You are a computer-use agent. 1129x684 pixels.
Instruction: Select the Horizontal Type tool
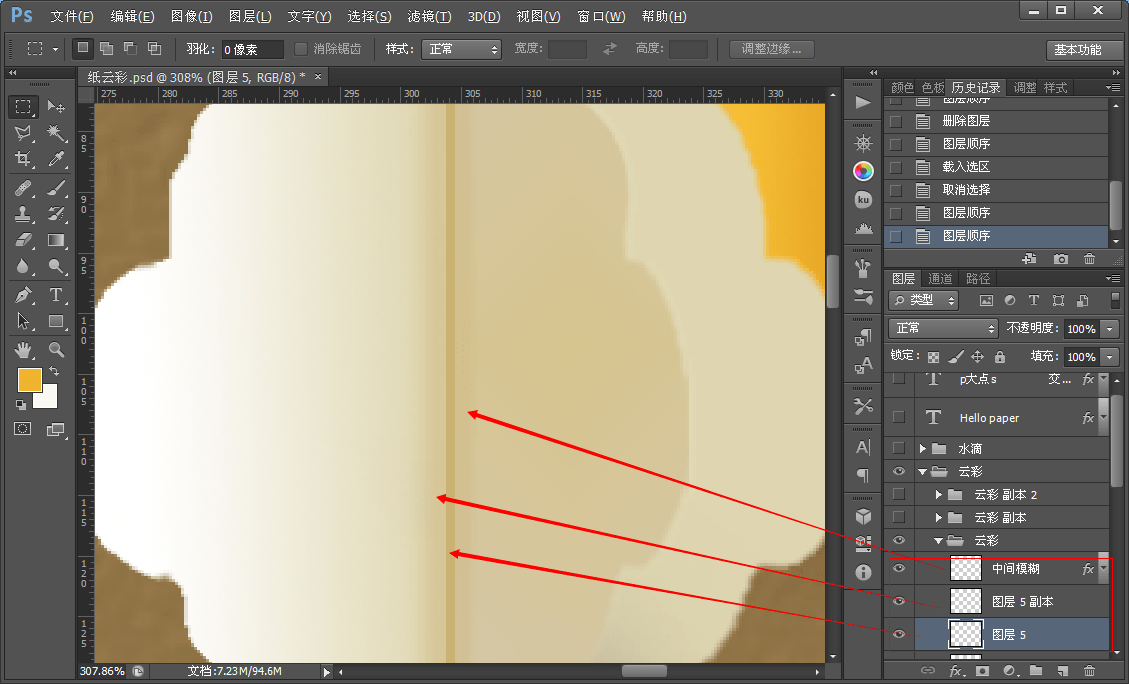(x=55, y=294)
